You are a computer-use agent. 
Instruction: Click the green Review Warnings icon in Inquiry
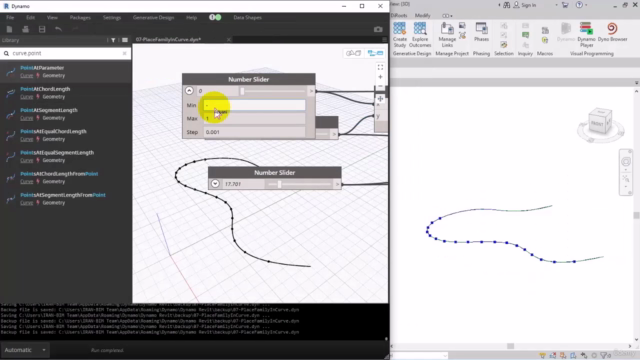point(525,35)
